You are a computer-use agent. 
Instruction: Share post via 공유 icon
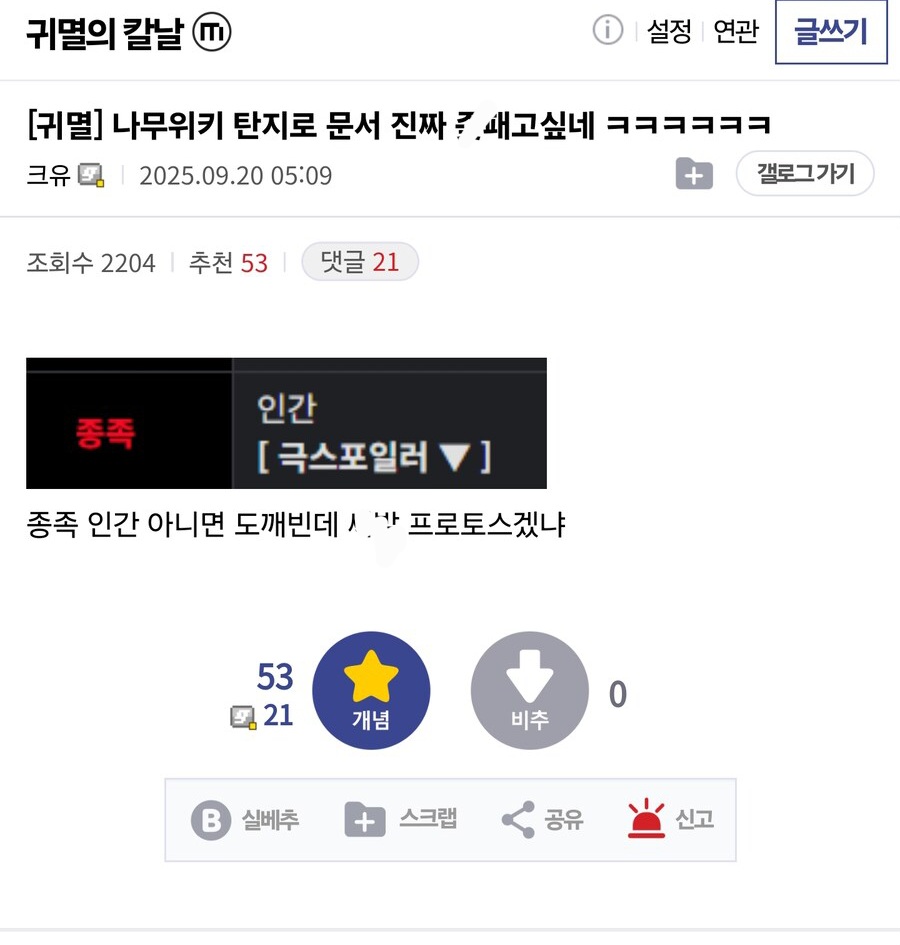(518, 820)
